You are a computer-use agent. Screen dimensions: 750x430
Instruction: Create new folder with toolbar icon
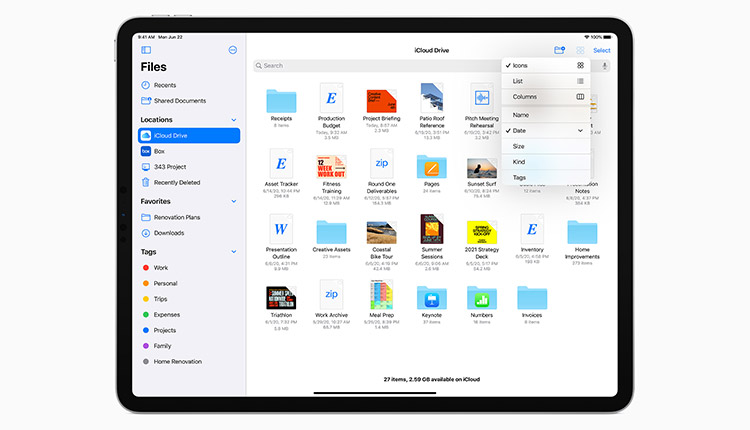559,50
